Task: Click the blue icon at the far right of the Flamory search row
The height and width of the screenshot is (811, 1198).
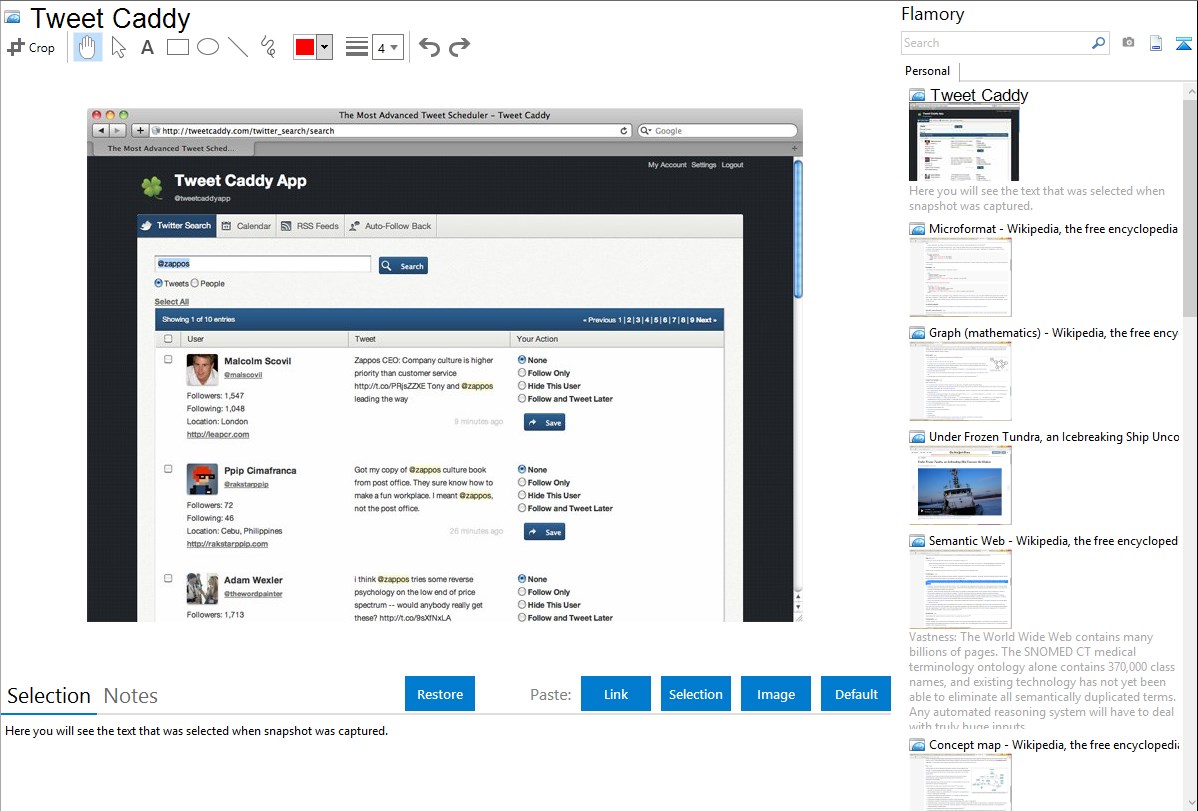Action: [1183, 43]
